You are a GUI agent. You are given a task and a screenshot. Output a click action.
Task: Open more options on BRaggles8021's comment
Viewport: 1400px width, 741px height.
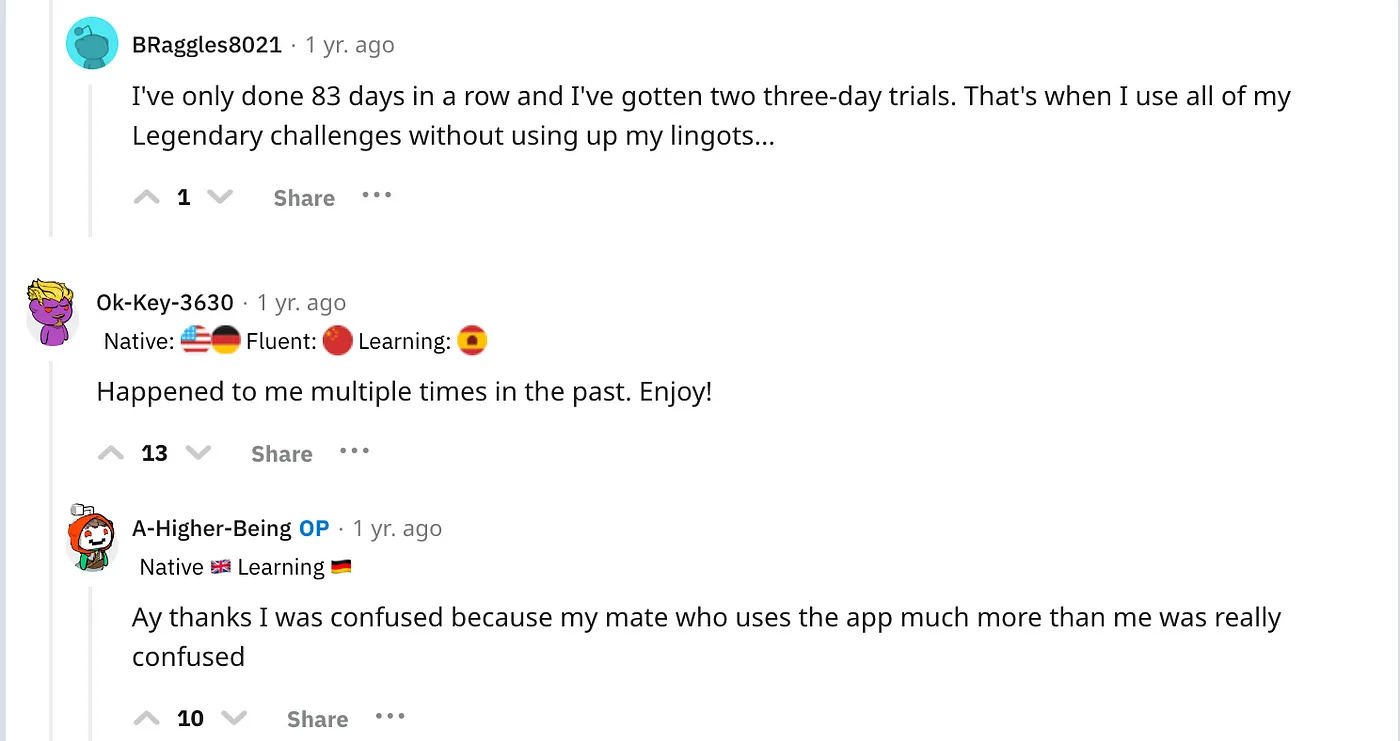coord(376,195)
